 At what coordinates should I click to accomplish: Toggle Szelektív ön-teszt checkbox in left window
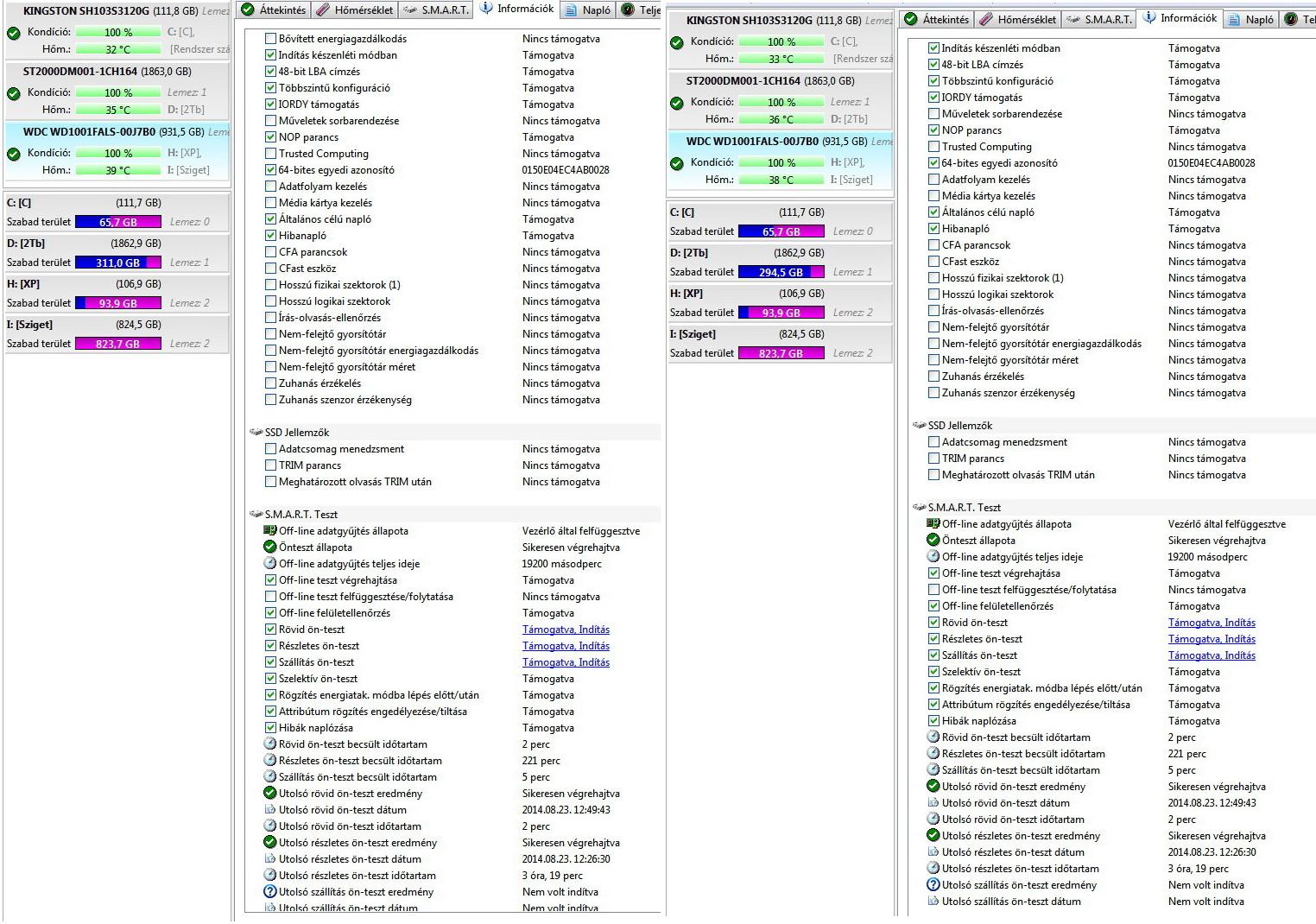click(x=271, y=678)
